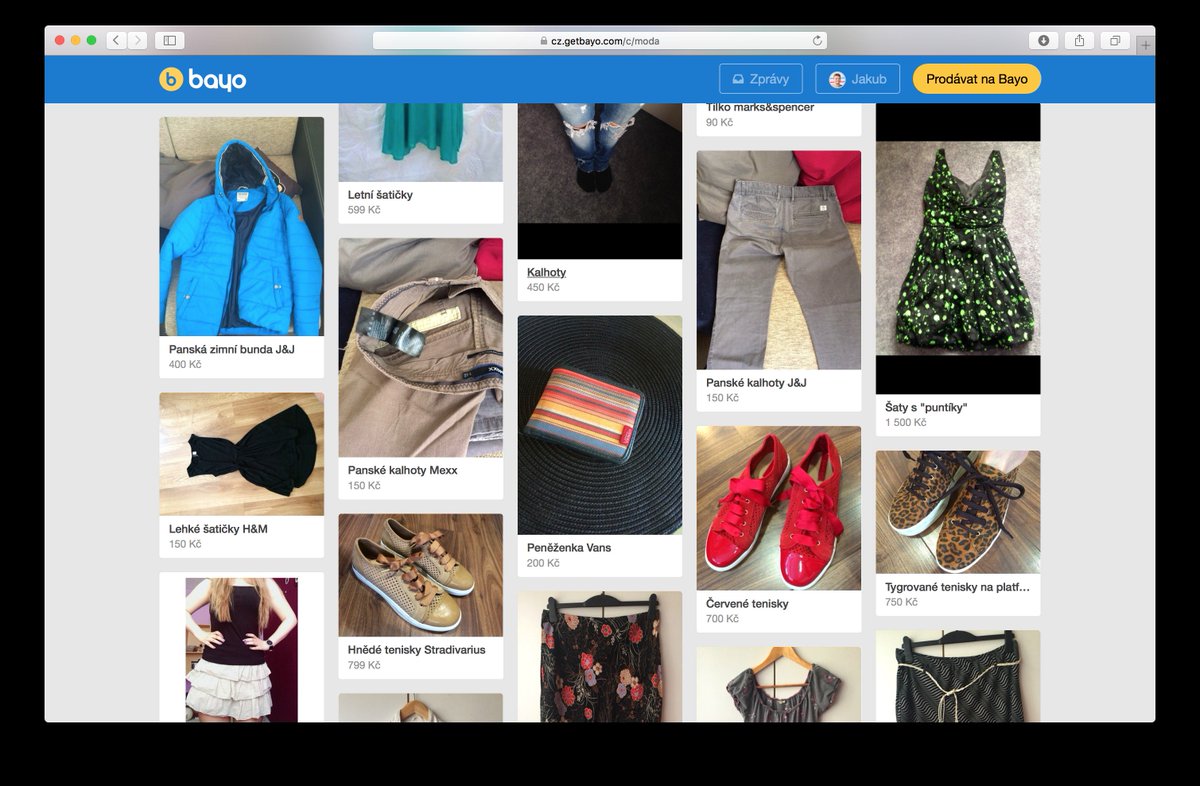Click the 400 Kč jacket price
1200x786 pixels.
pyautogui.click(x=185, y=365)
